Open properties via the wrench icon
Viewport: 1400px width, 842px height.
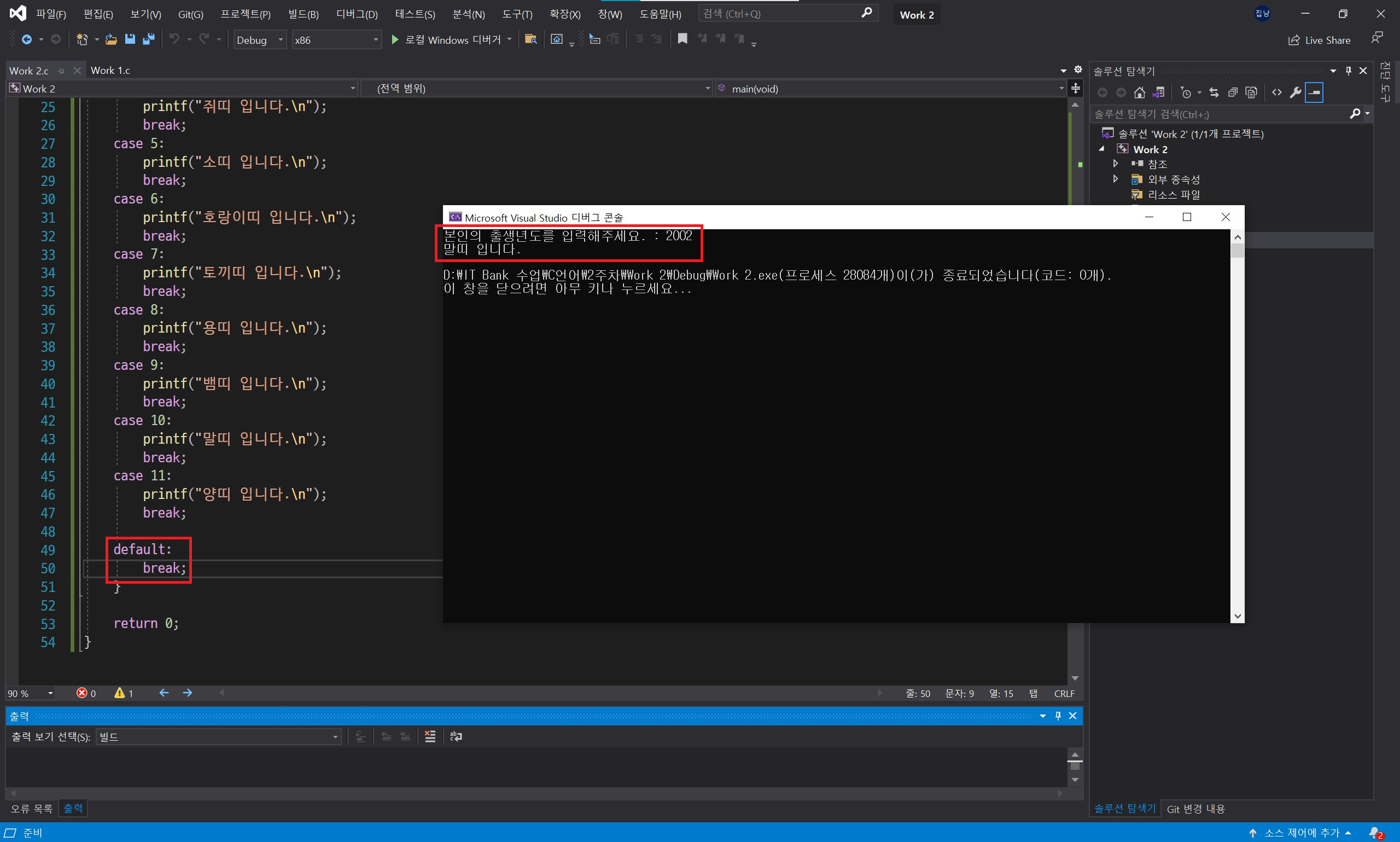[x=1295, y=92]
